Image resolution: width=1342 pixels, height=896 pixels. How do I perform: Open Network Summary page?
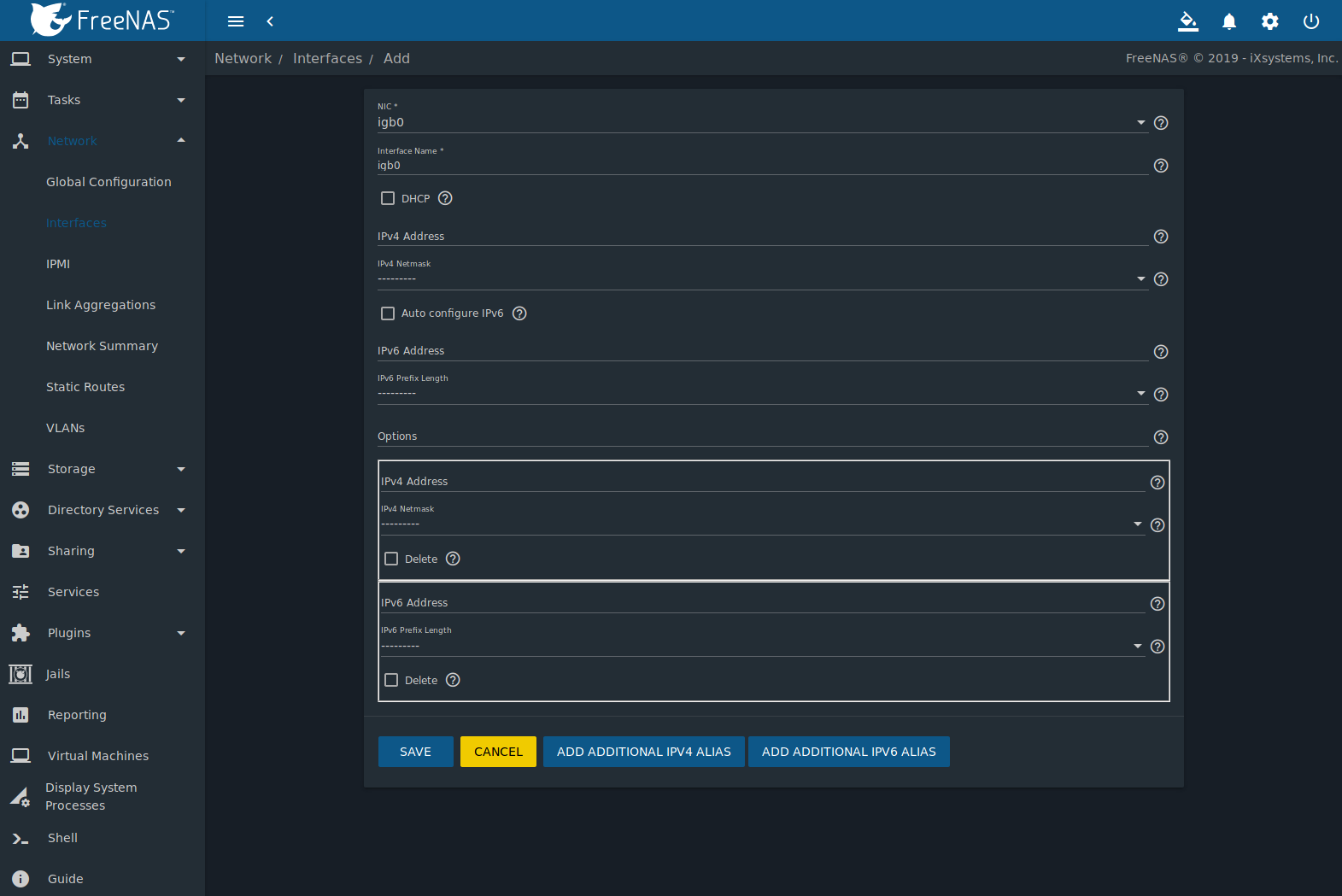[x=102, y=346]
